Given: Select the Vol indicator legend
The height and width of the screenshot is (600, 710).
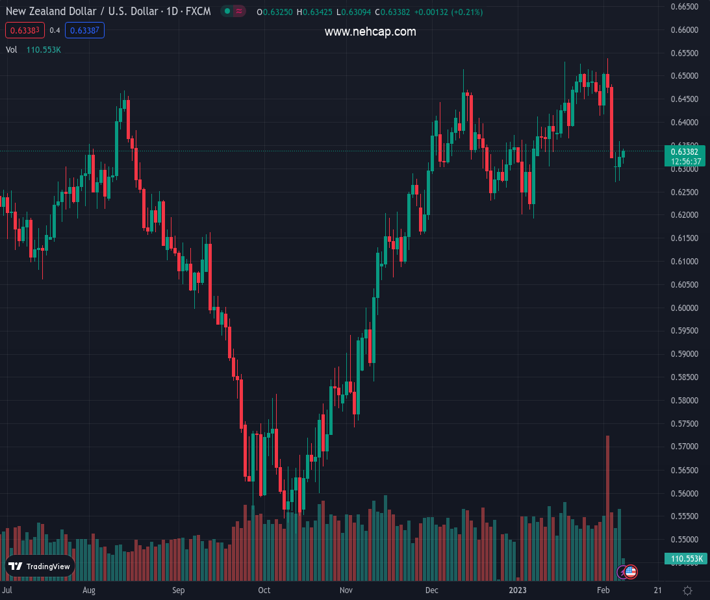Looking at the screenshot, I should (x=11, y=49).
